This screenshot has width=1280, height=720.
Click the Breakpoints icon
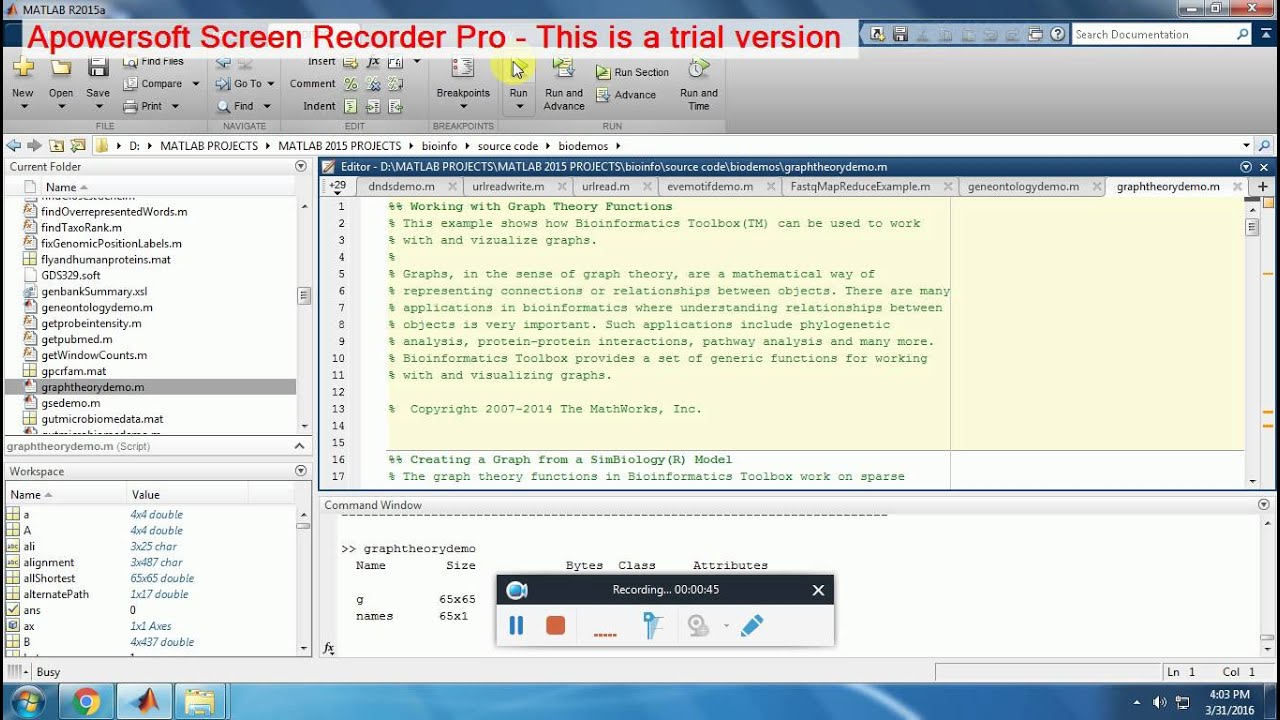coord(463,68)
